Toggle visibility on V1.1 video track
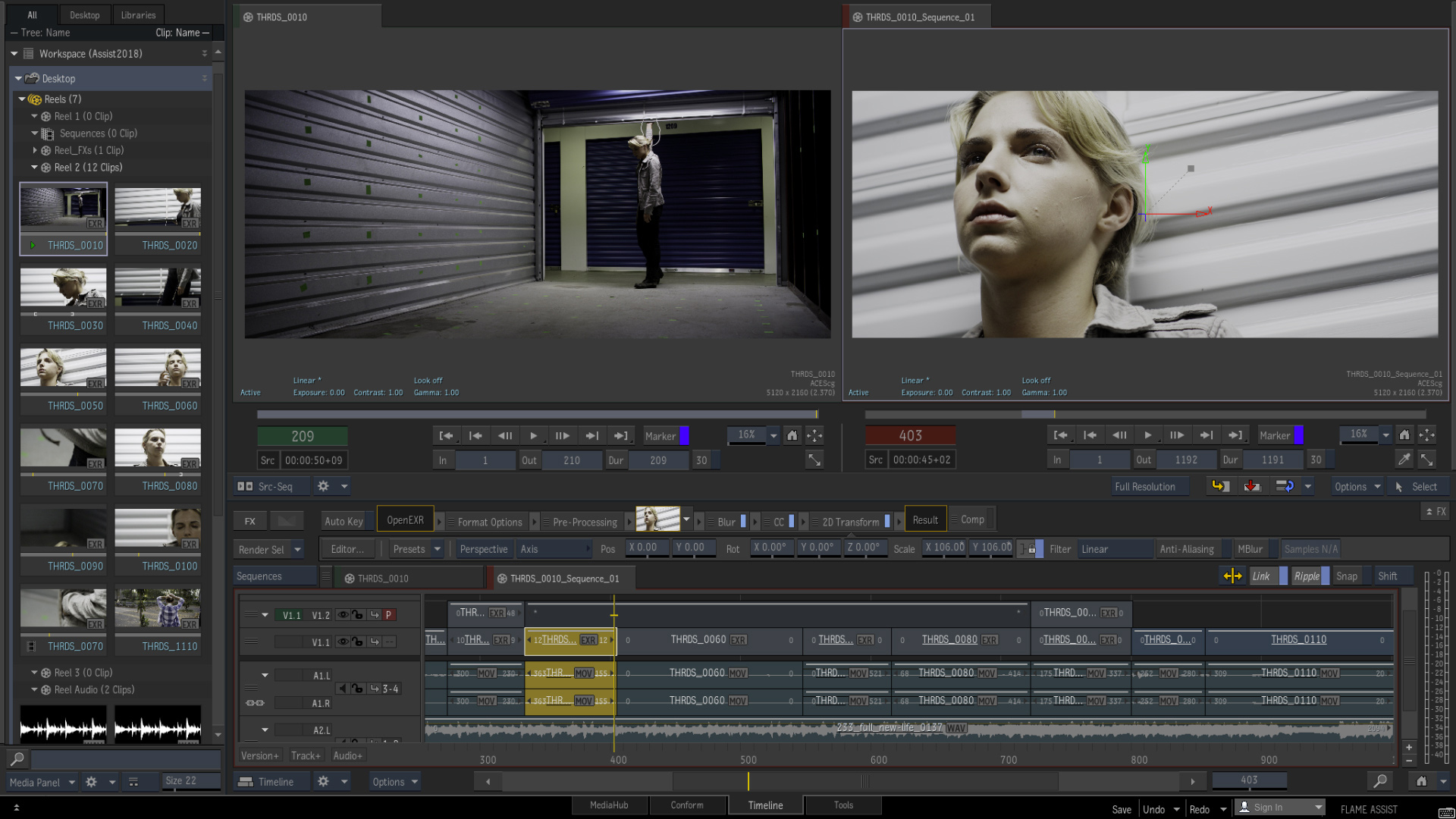 point(343,641)
